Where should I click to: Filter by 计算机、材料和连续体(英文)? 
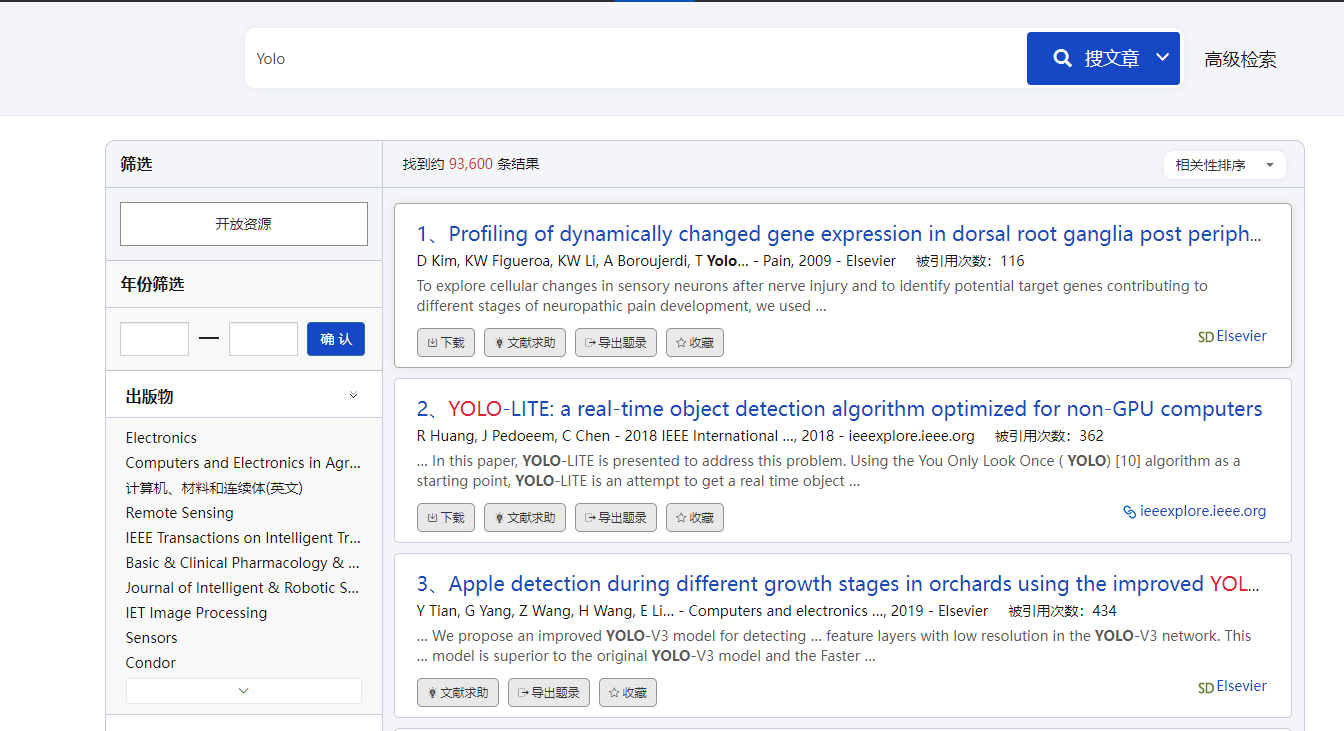(214, 488)
